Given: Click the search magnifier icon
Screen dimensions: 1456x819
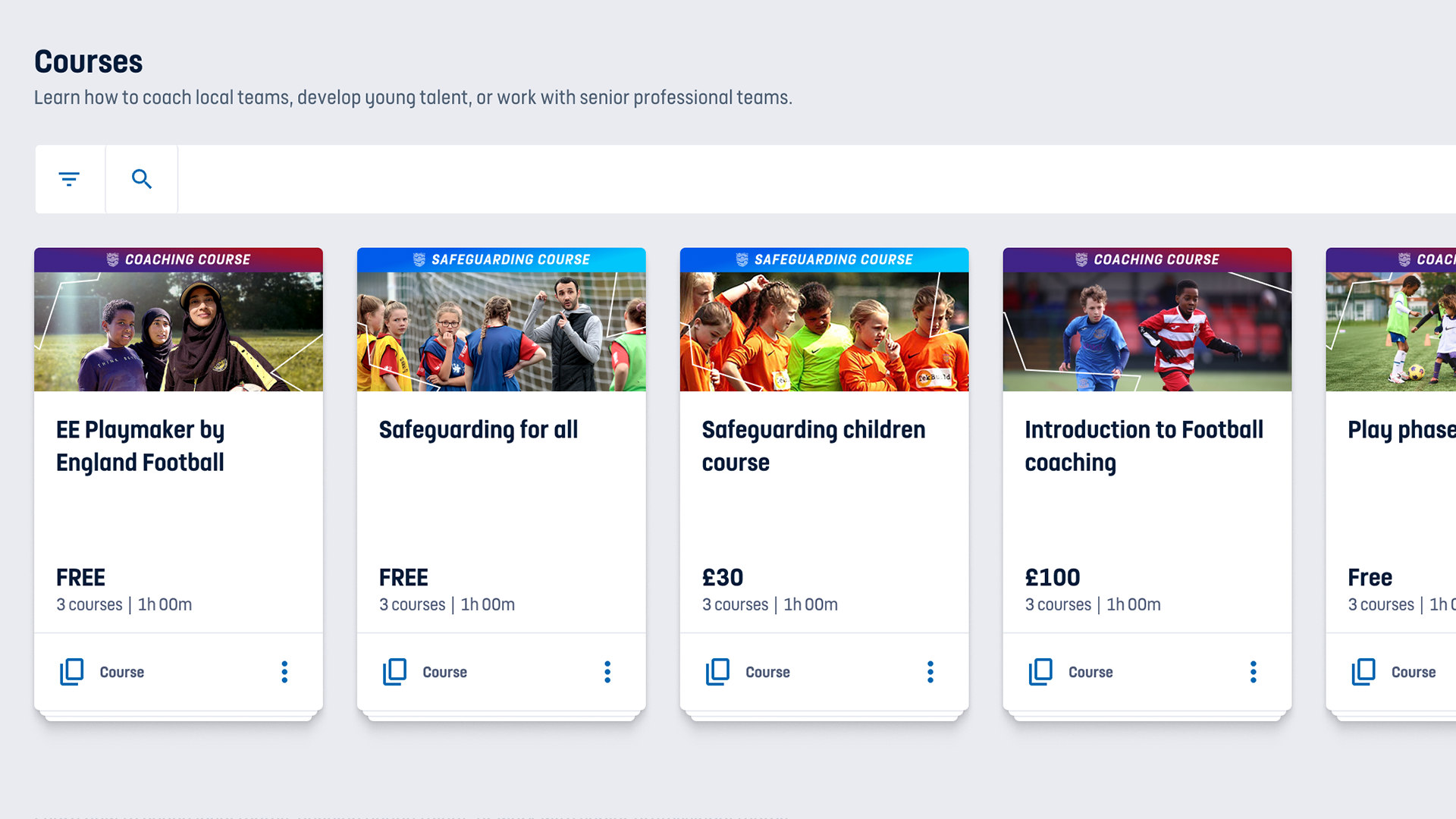Looking at the screenshot, I should click(x=142, y=180).
